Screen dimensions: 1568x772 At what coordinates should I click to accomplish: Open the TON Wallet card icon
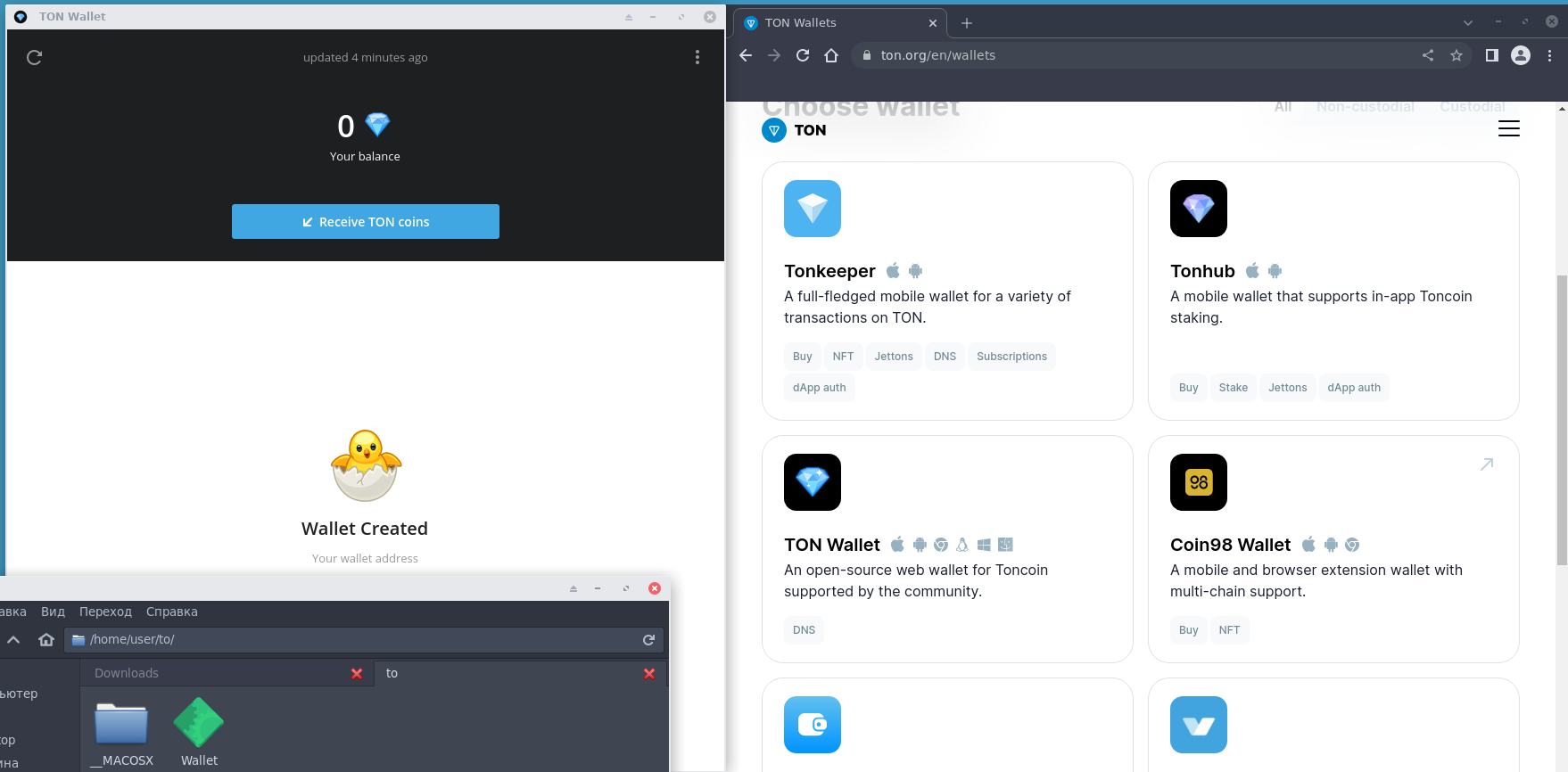(813, 482)
